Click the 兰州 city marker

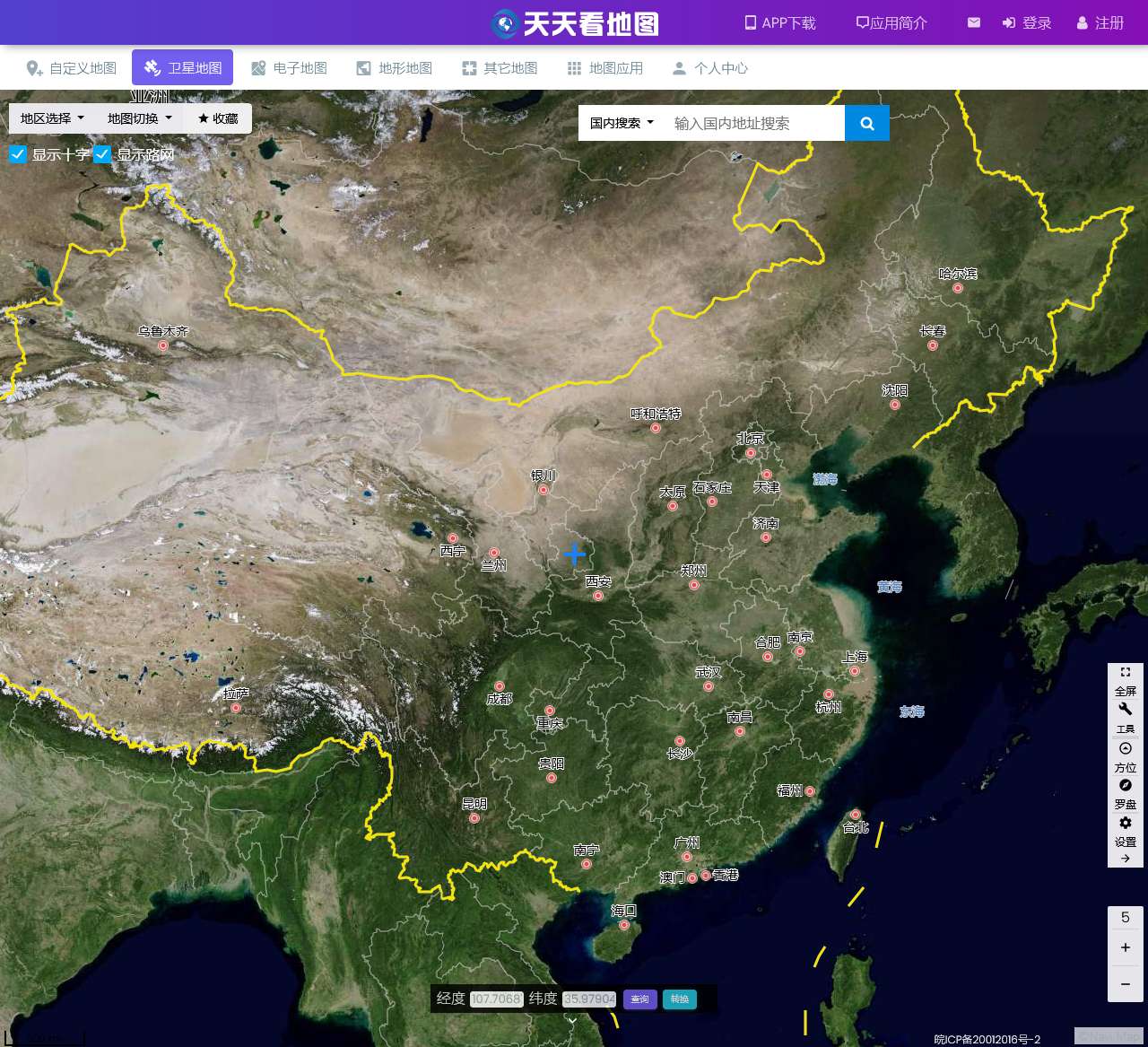pyautogui.click(x=494, y=553)
